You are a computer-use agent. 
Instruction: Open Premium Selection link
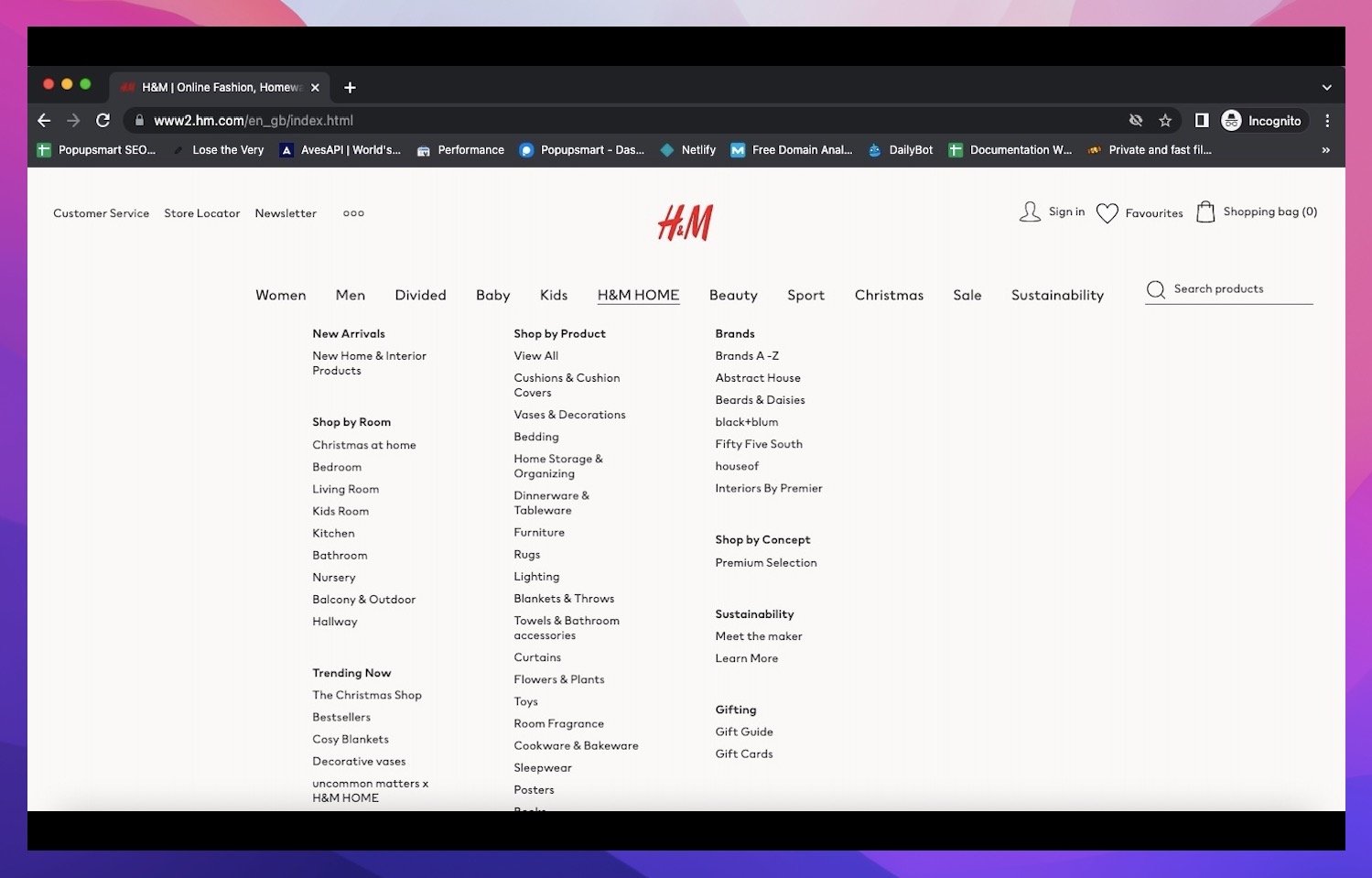[766, 563]
